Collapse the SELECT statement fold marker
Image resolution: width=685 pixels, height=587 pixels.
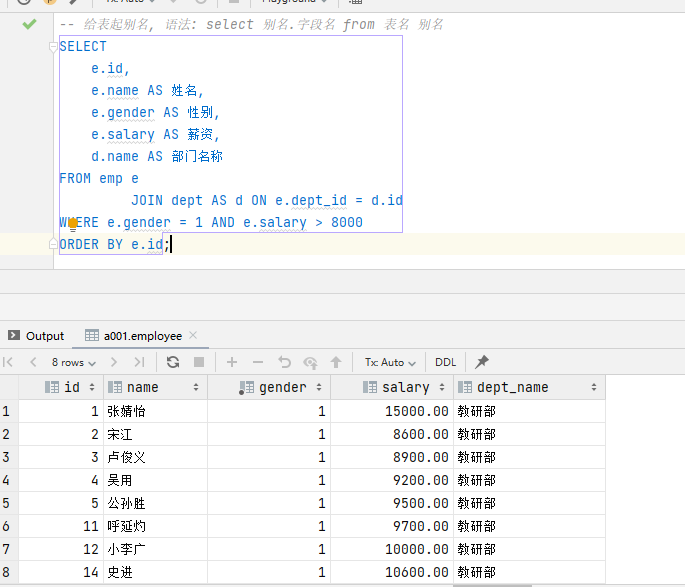[x=53, y=46]
